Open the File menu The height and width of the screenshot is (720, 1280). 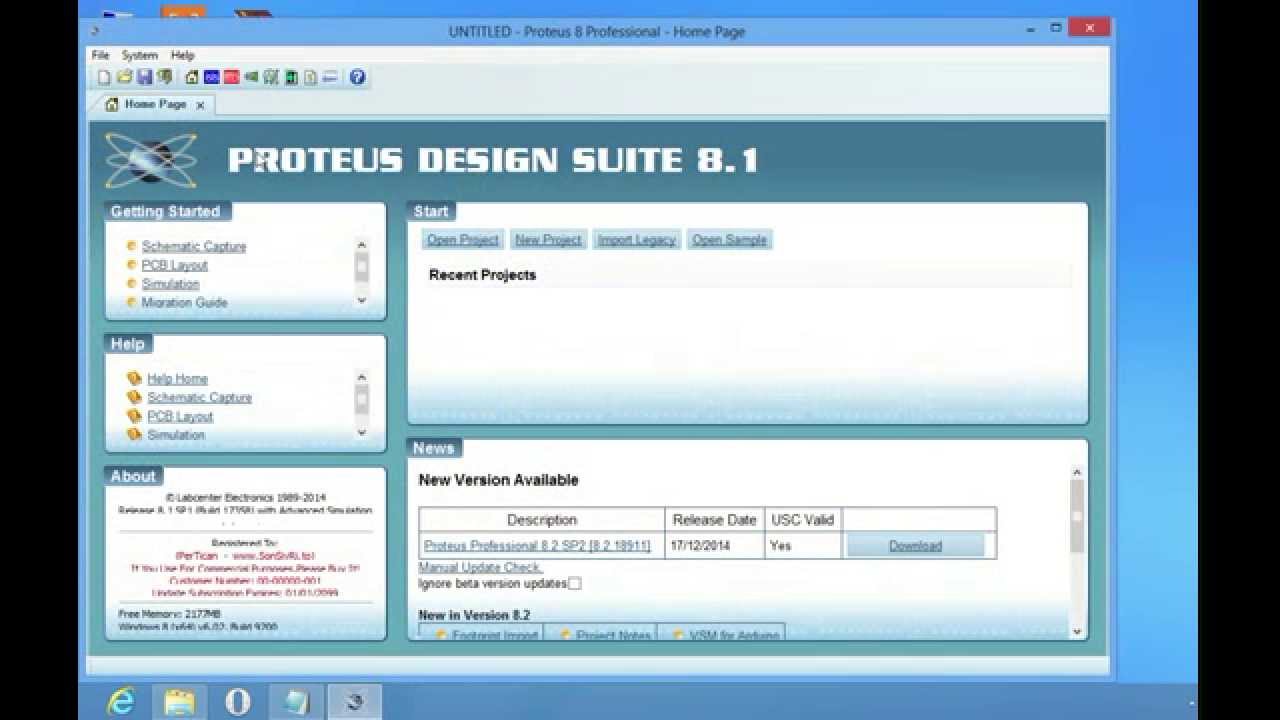coord(100,55)
